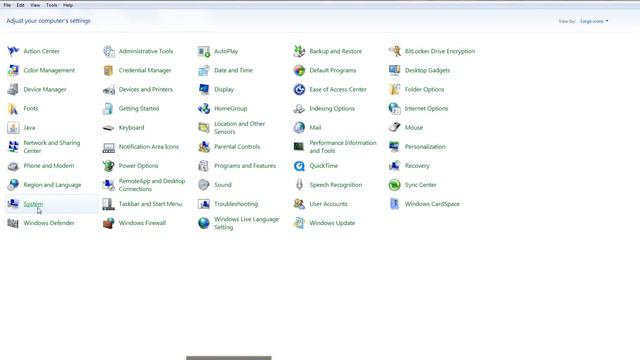Click the Desktop Gadgets link

427,70
